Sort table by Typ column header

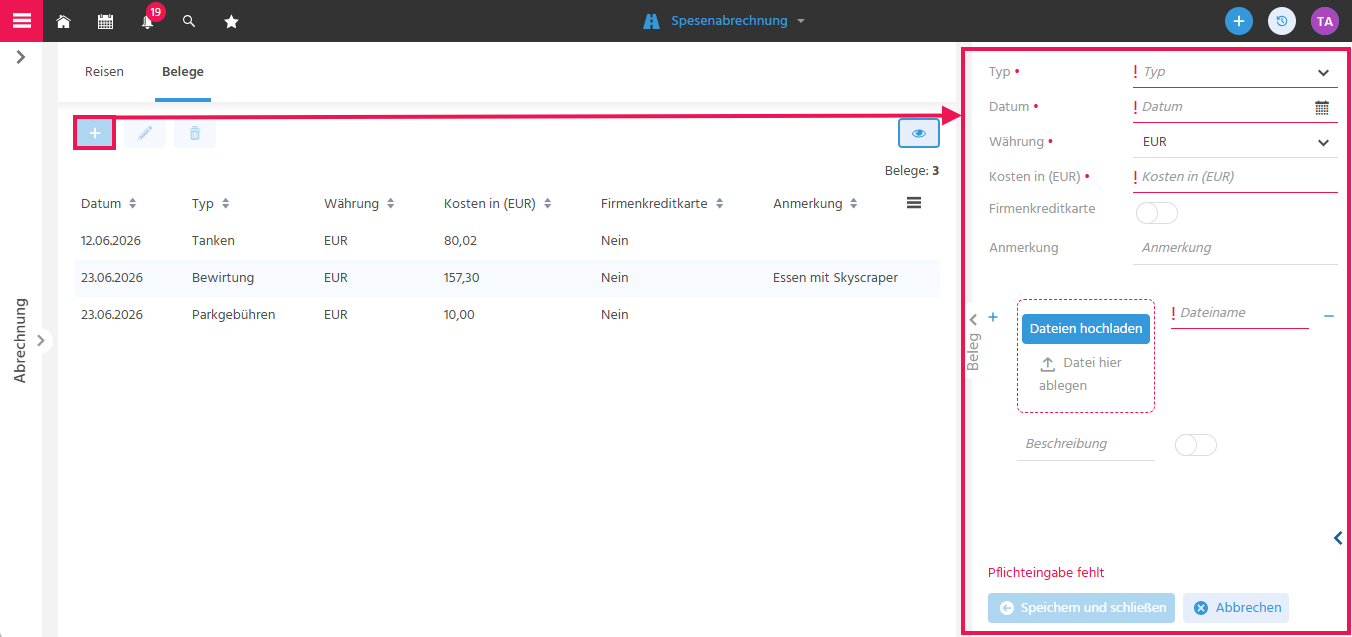(x=211, y=203)
